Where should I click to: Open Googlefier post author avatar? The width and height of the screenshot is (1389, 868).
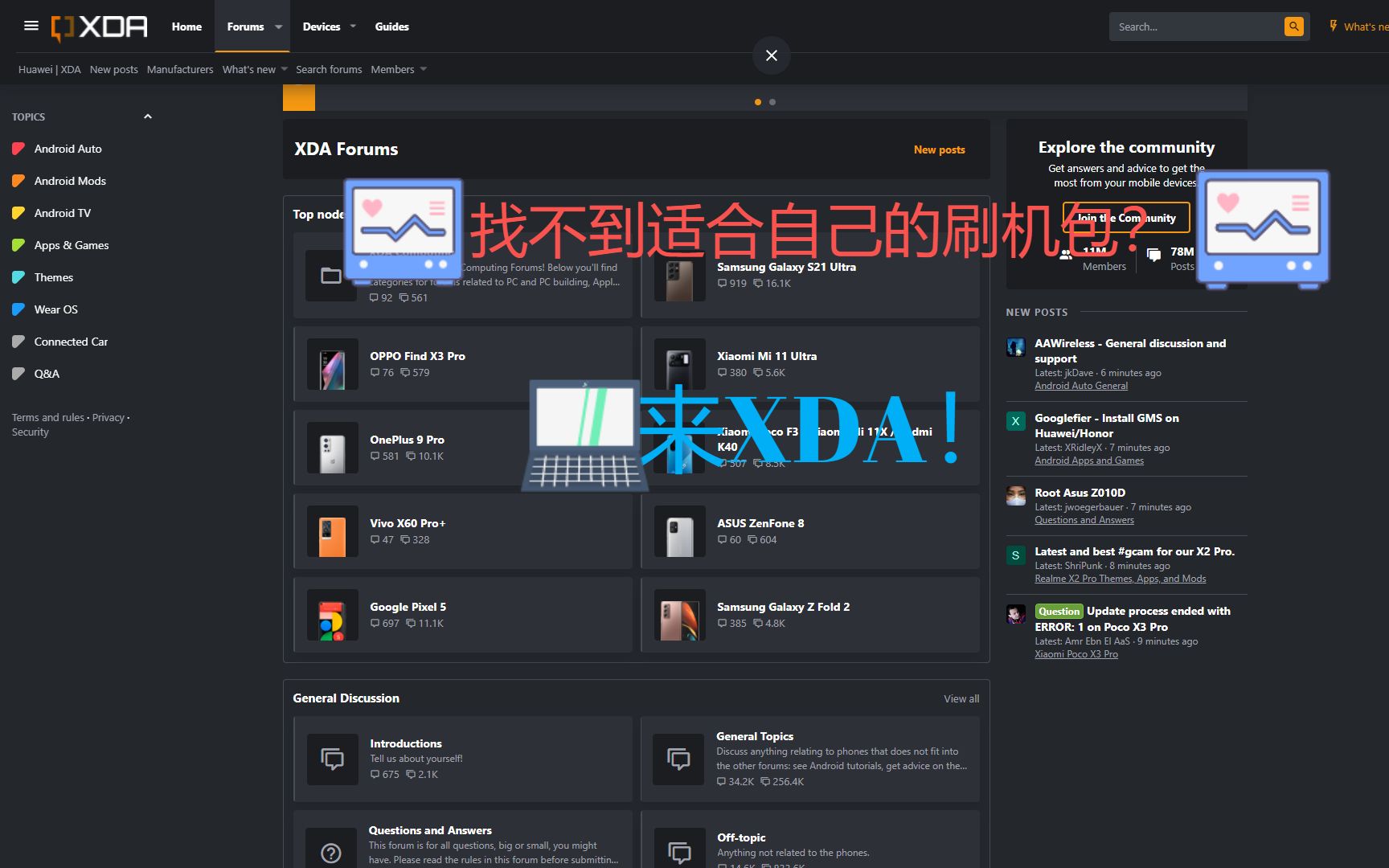[x=1016, y=421]
